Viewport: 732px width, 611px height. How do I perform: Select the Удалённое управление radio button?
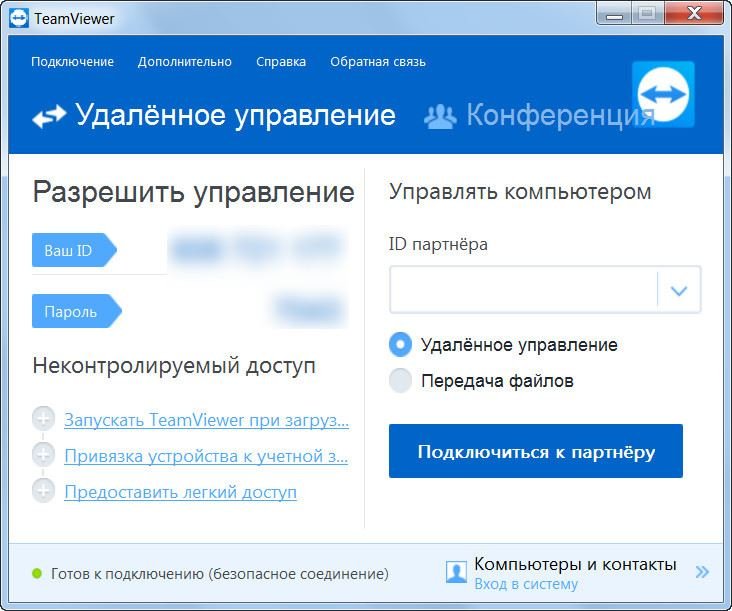coord(400,345)
